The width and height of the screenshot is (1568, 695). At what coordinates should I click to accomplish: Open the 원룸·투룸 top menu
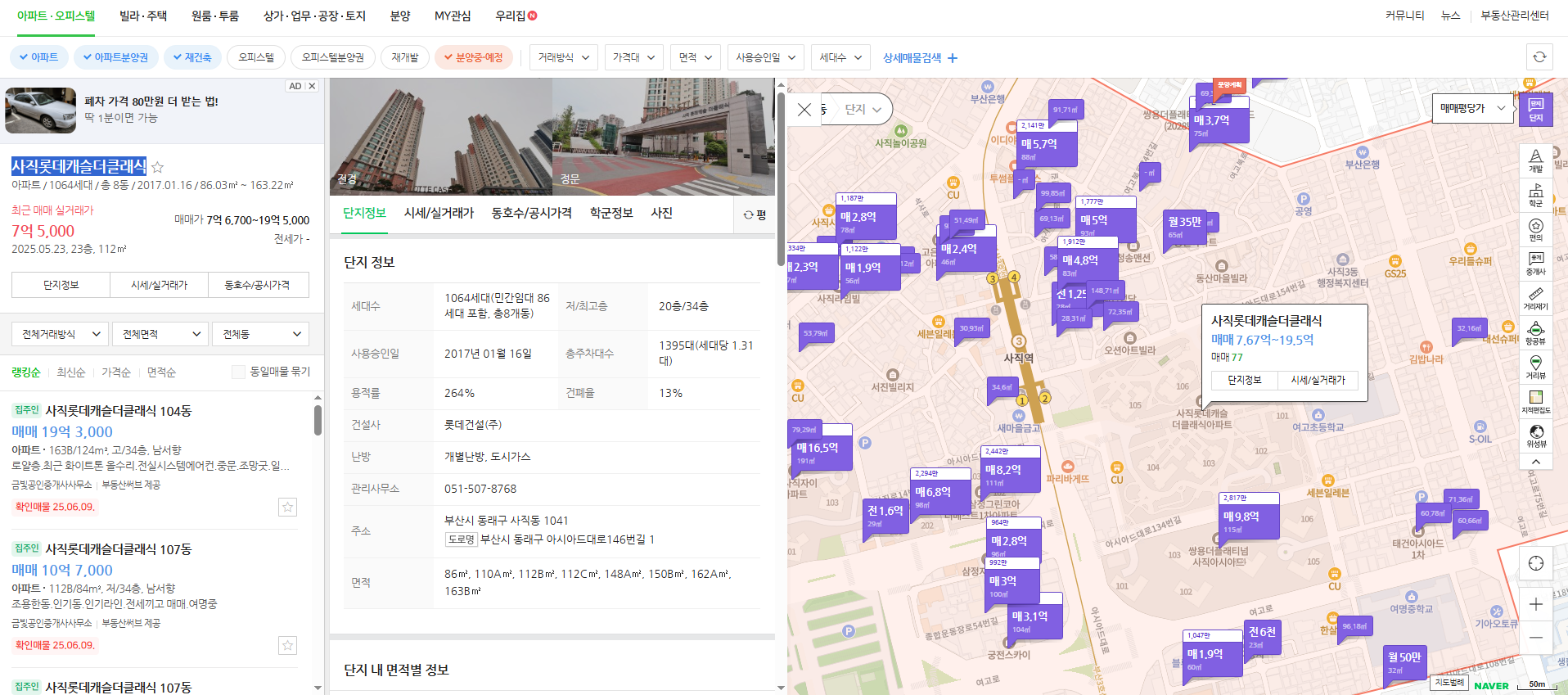(x=215, y=16)
